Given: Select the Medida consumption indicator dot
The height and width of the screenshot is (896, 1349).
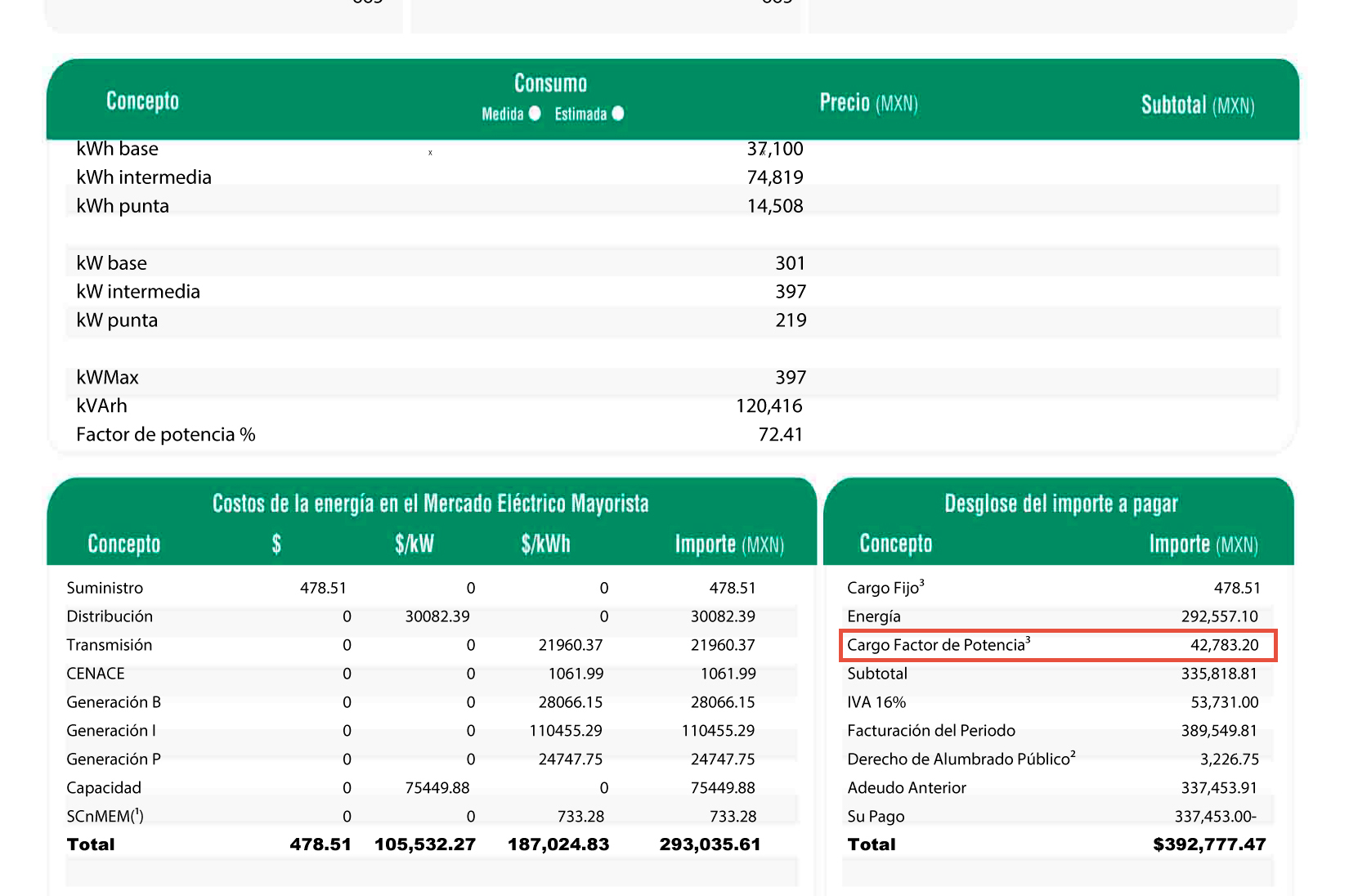Looking at the screenshot, I should (535, 113).
